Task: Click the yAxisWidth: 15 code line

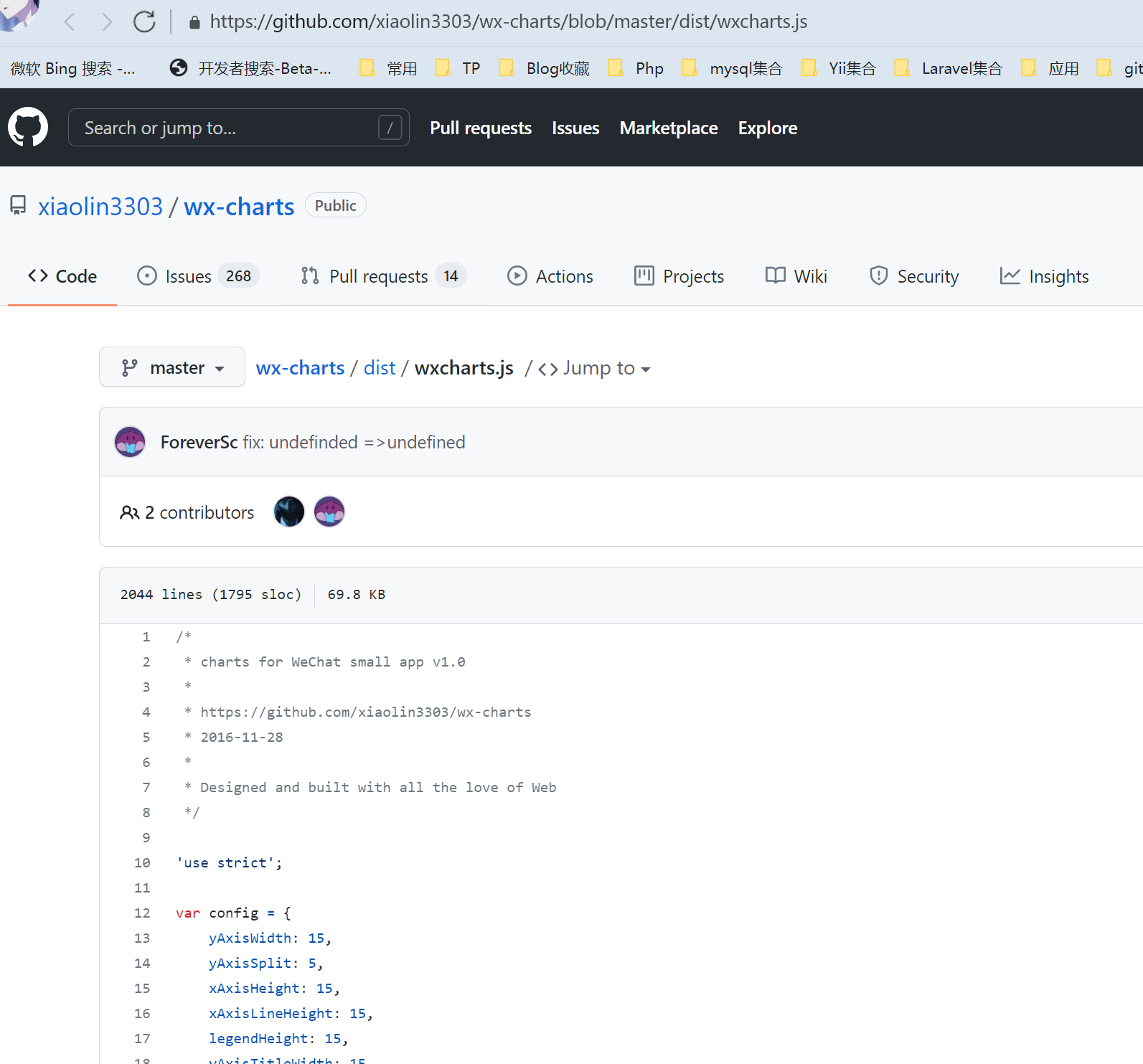Action: (x=271, y=938)
